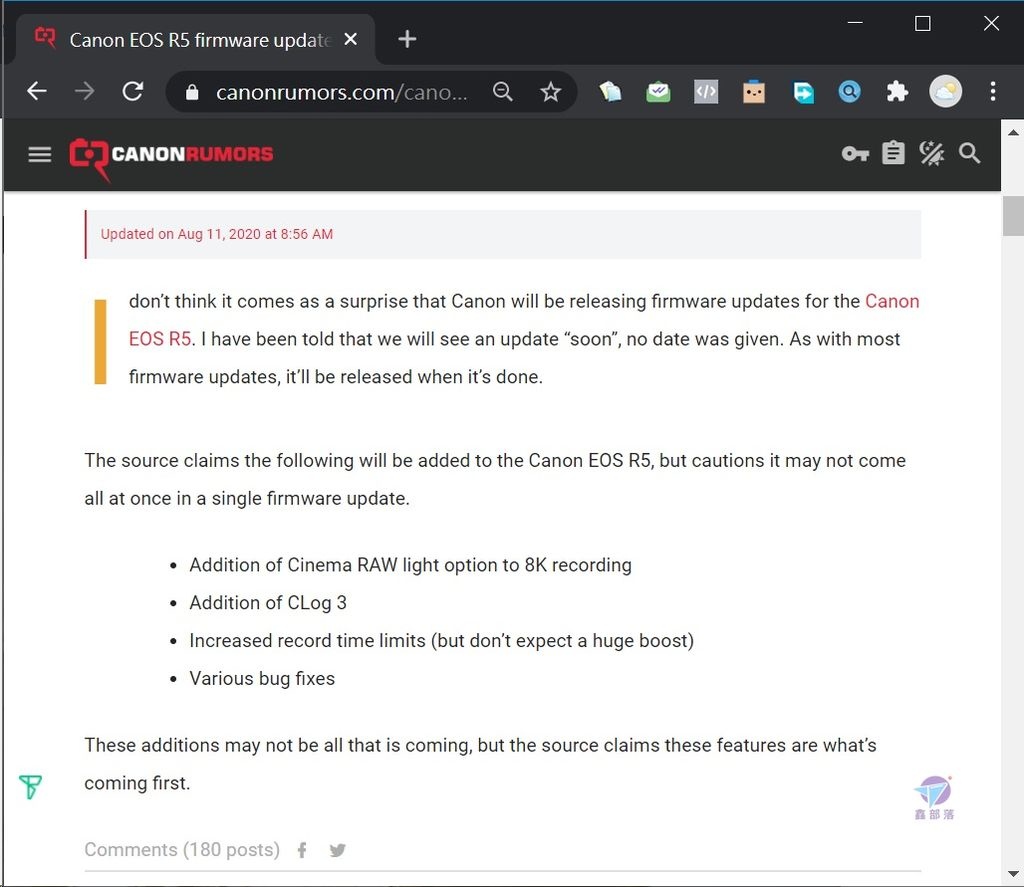Click 'Increased record time limits' bullet
The image size is (1024, 887).
pyautogui.click(x=441, y=640)
